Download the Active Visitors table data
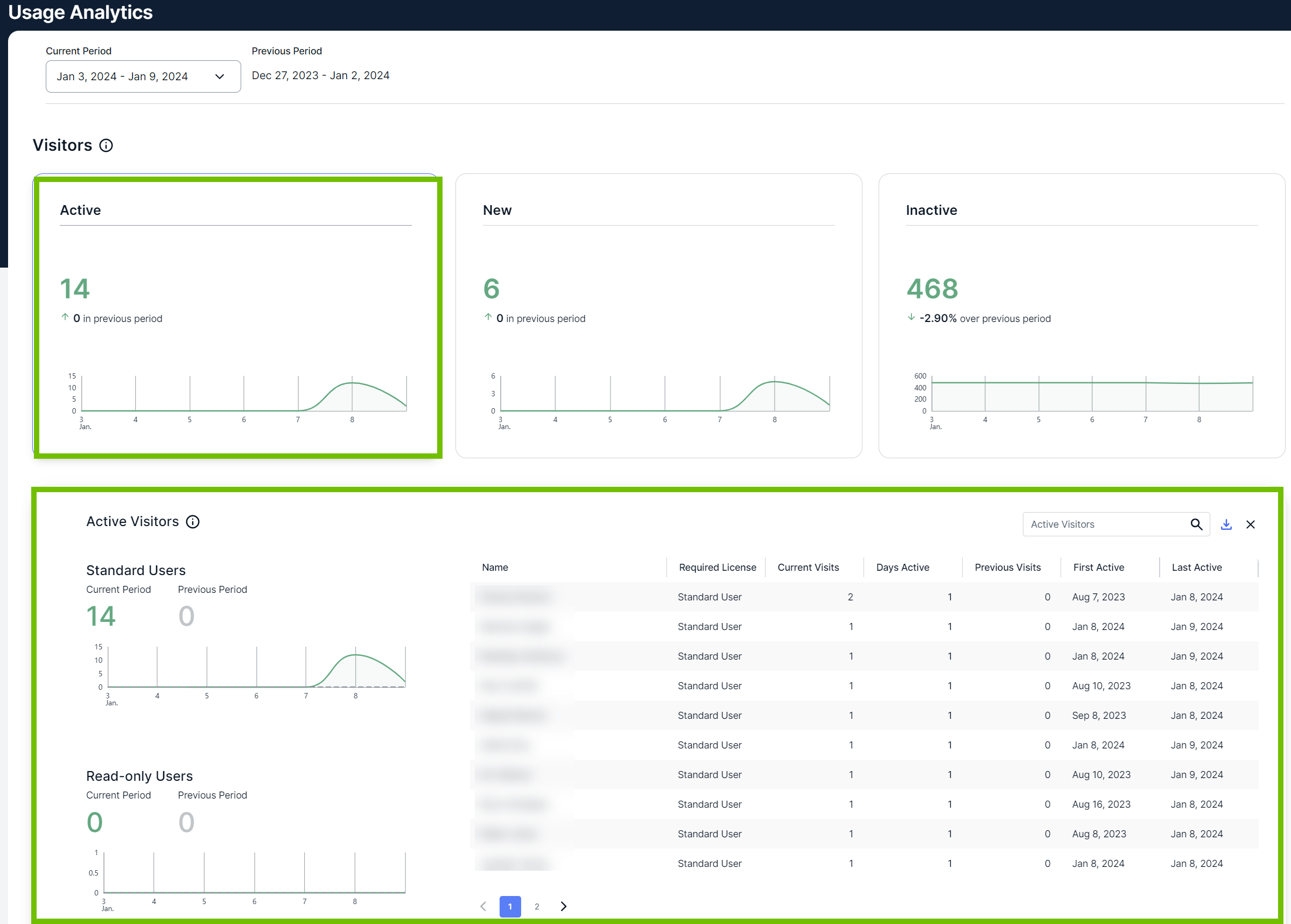 [1226, 524]
